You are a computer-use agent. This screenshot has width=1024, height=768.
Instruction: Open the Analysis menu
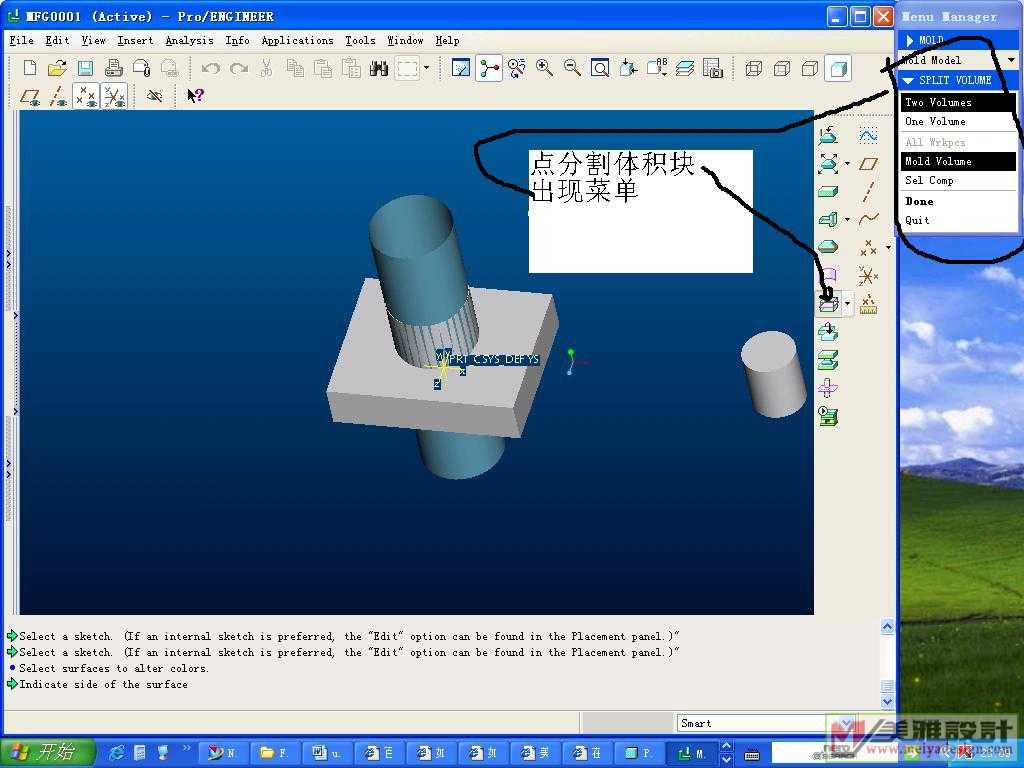click(x=189, y=40)
